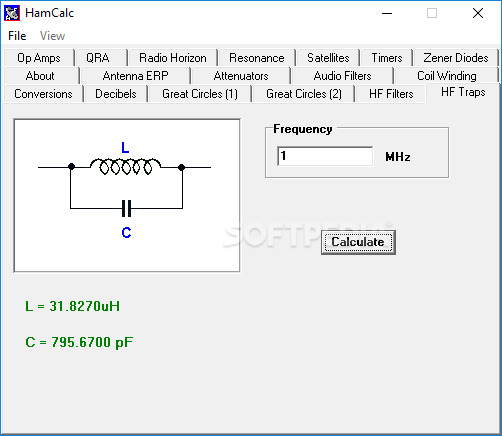
Task: Open the Audio Filters tab
Action: click(342, 76)
